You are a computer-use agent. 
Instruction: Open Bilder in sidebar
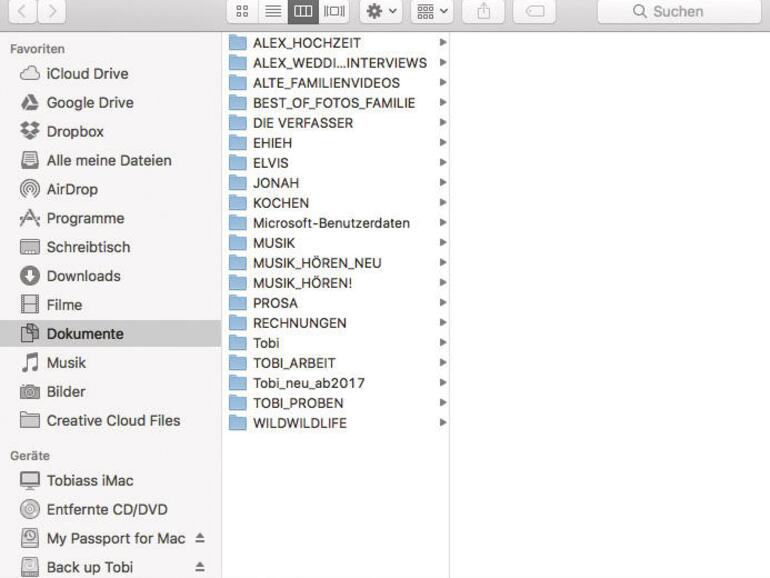(110, 392)
